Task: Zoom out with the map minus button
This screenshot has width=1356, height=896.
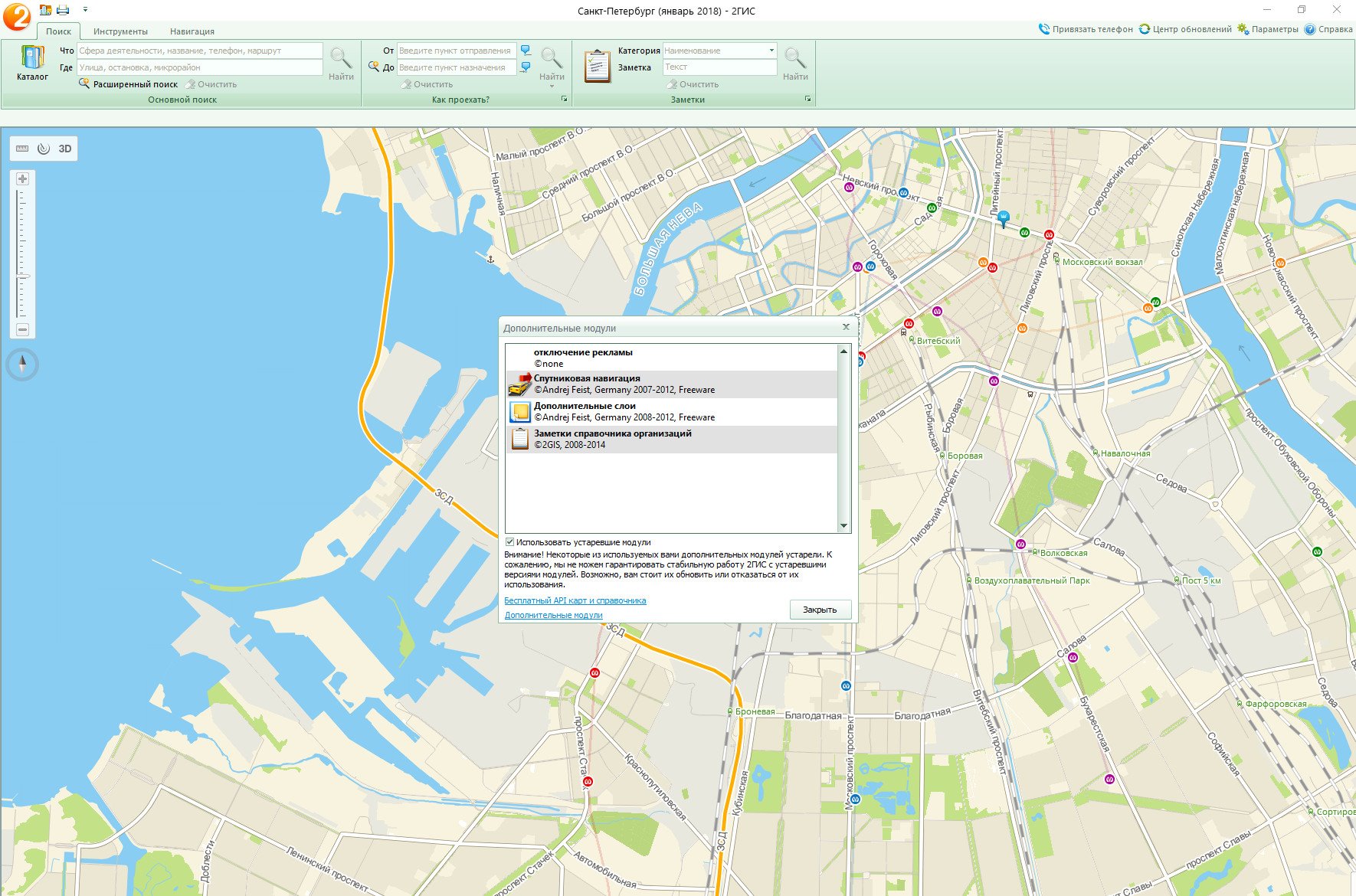Action: click(x=23, y=329)
